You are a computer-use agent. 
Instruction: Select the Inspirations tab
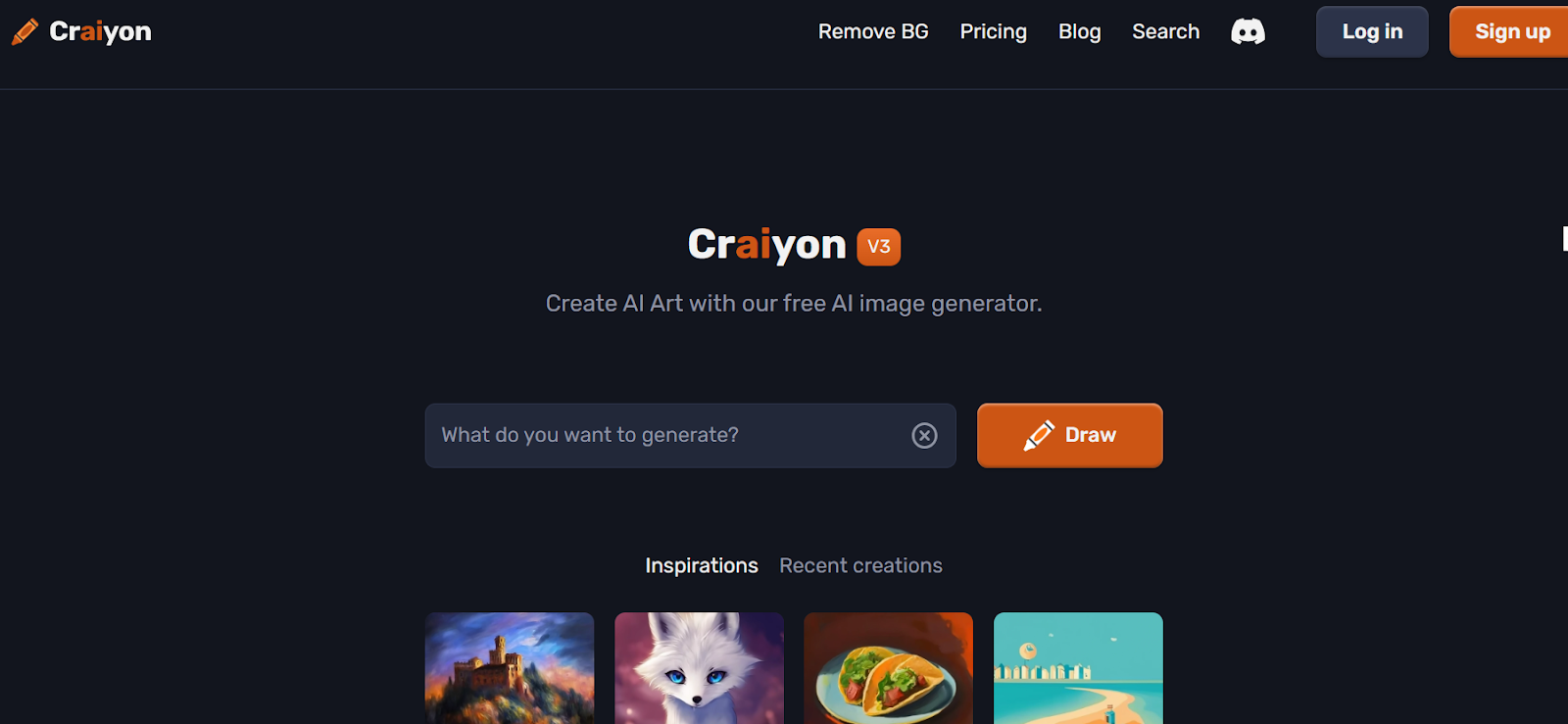point(702,565)
